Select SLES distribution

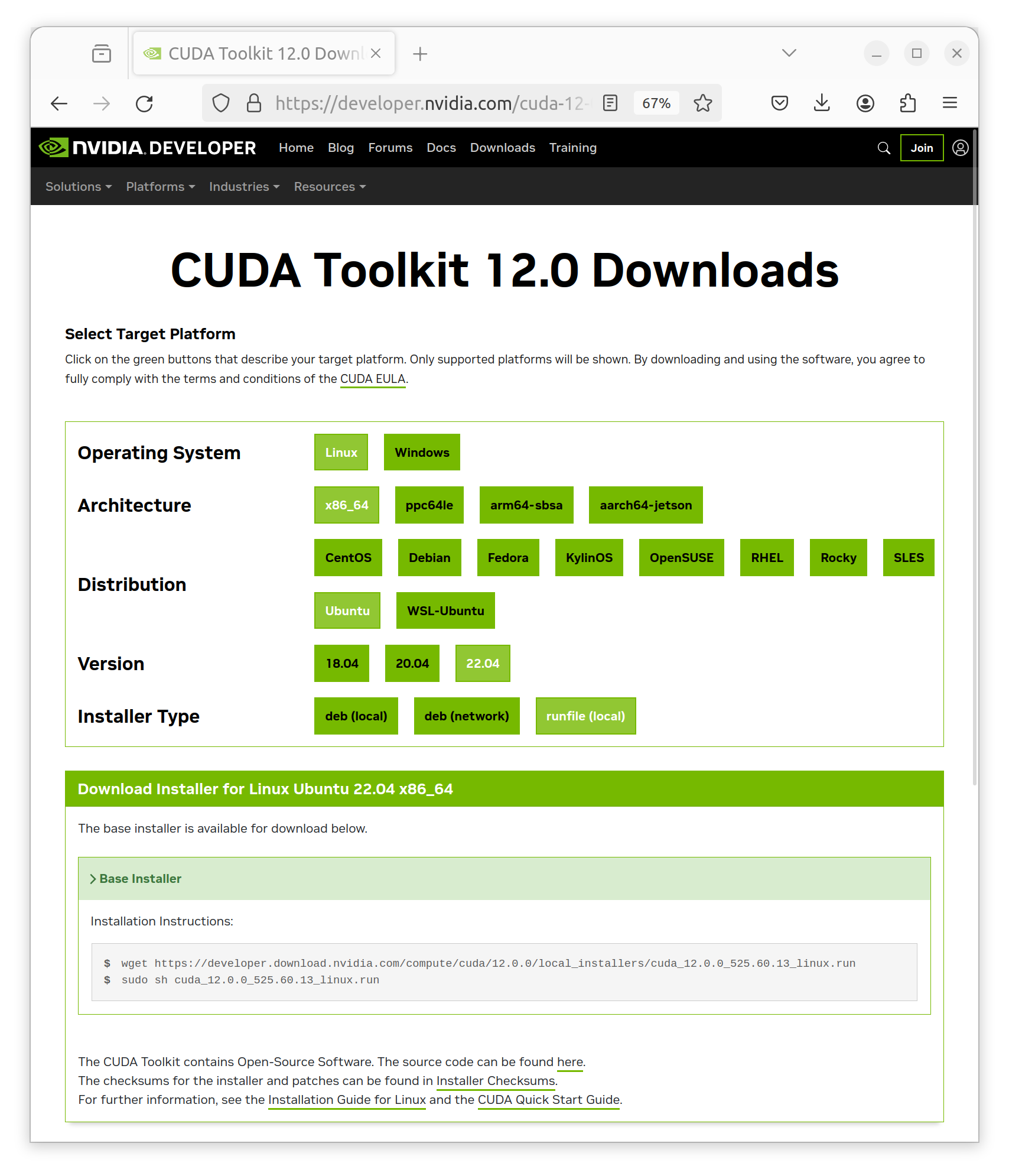tap(909, 558)
